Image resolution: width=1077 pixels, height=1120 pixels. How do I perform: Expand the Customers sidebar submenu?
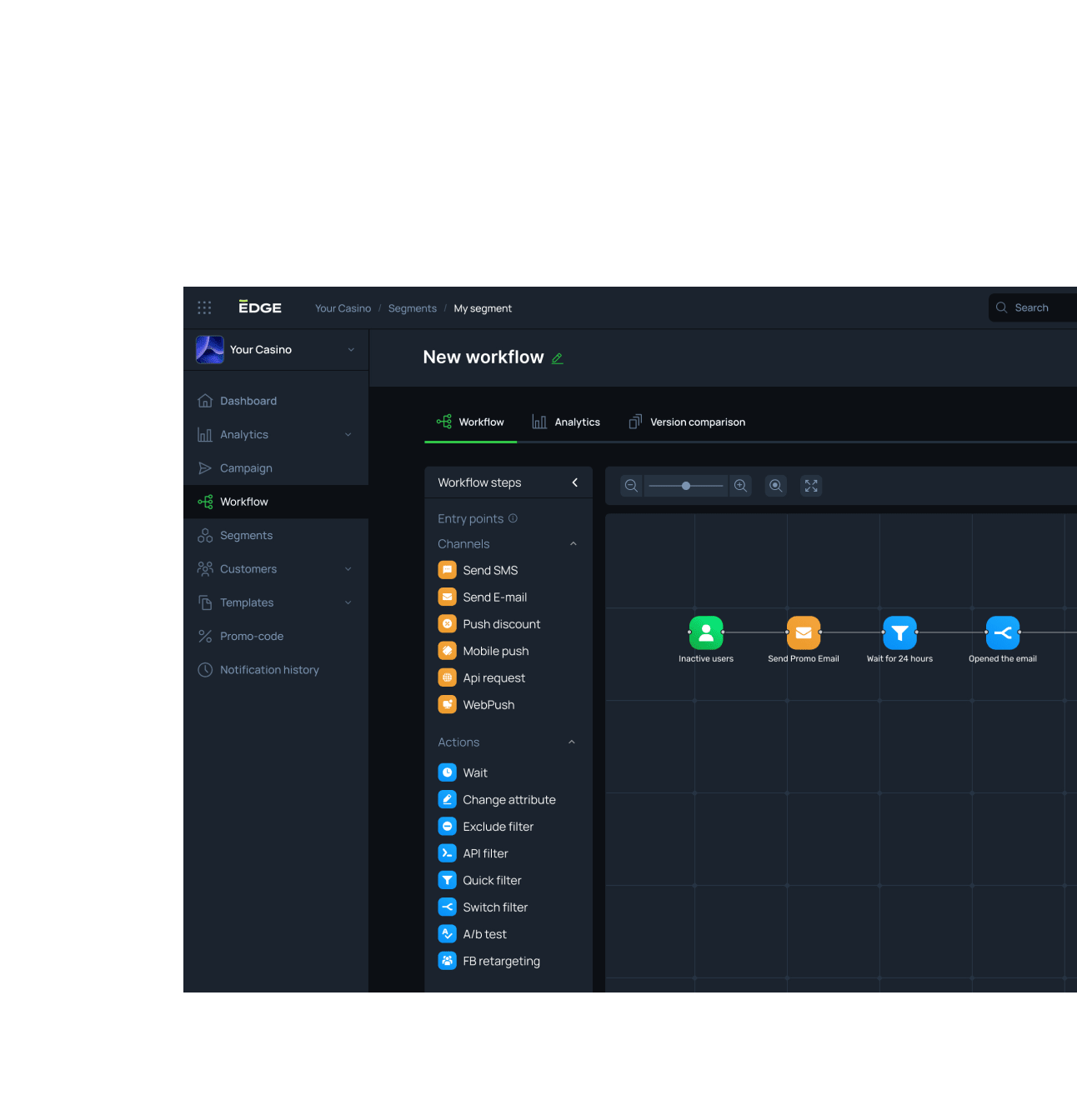click(348, 569)
